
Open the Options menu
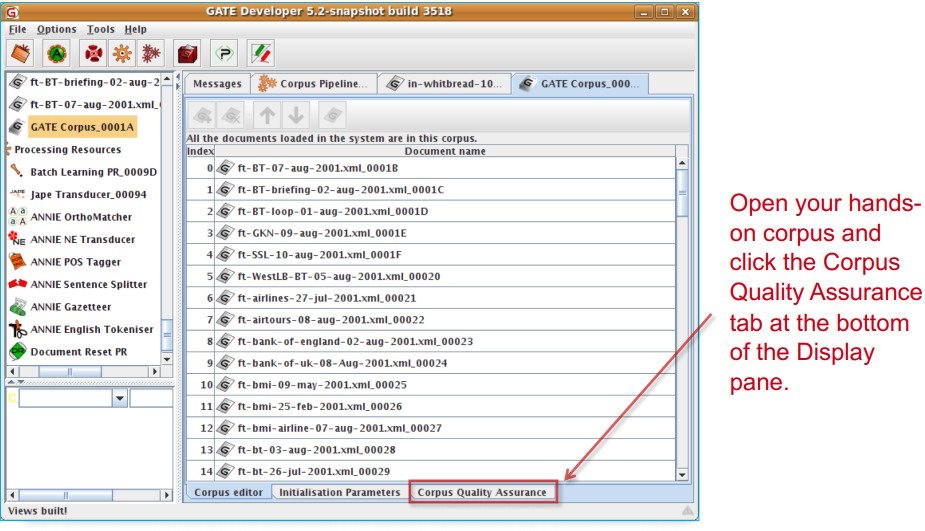56,29
